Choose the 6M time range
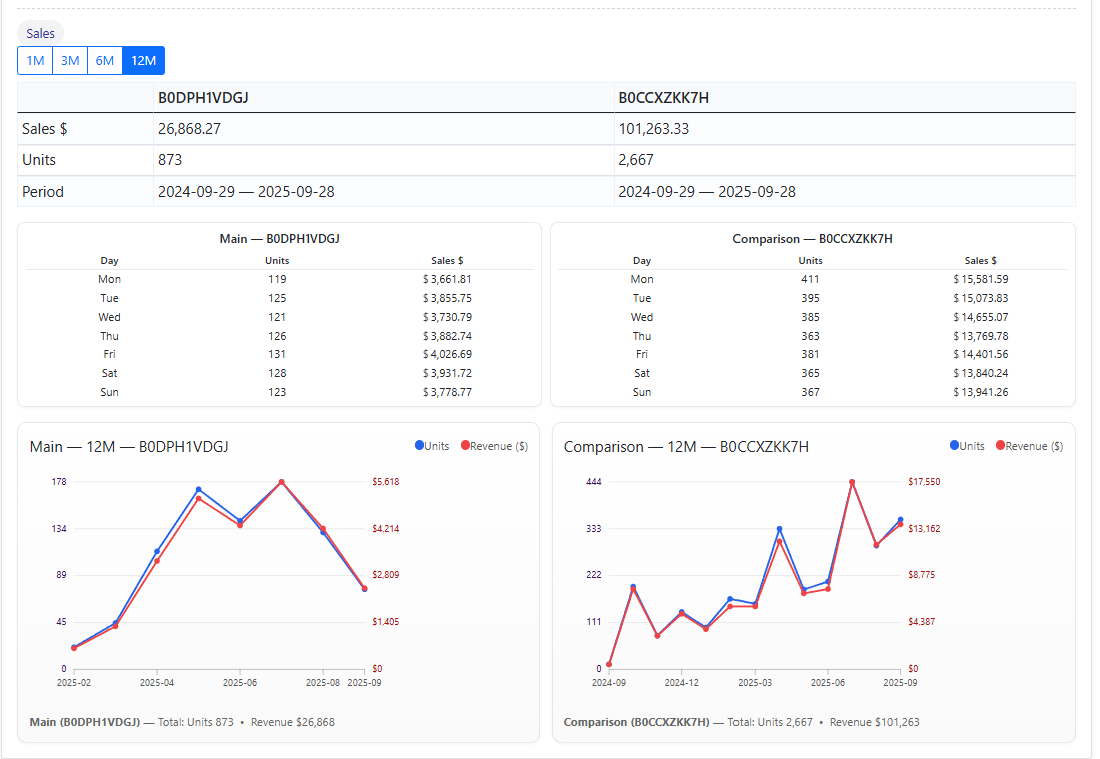1100x759 pixels. tap(105, 61)
